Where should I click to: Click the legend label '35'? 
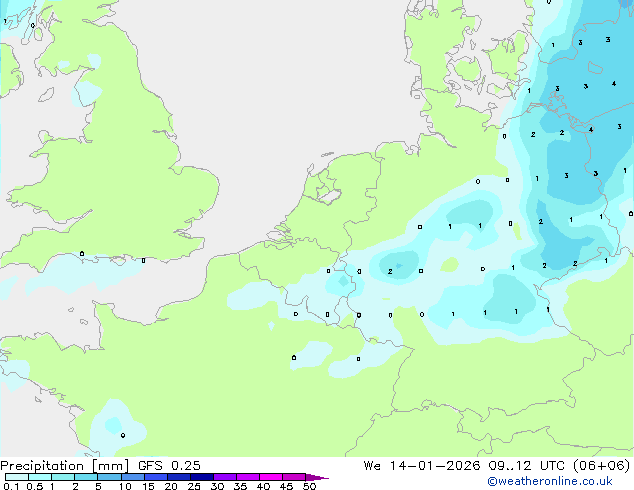(240, 486)
